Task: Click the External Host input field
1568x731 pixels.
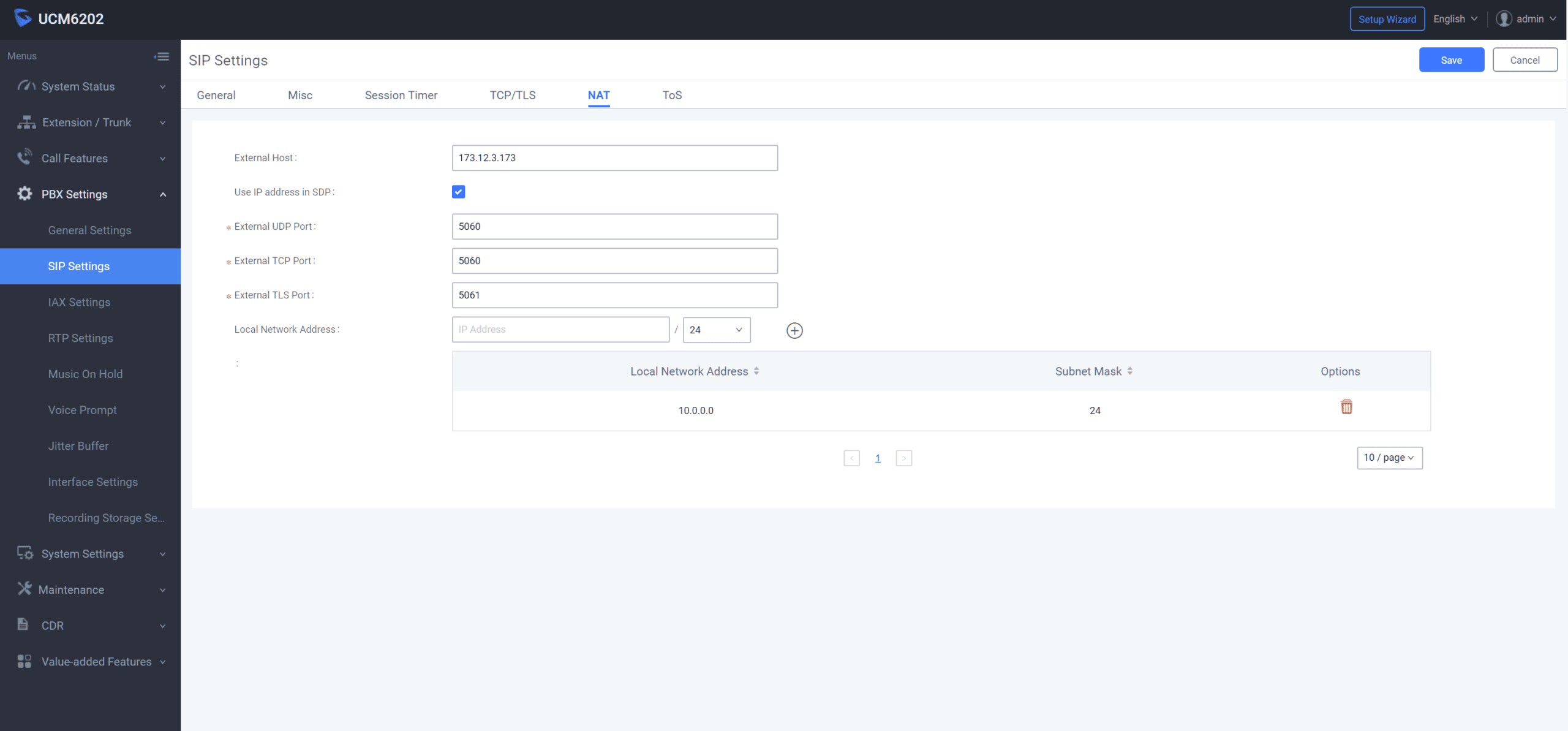Action: (x=614, y=158)
